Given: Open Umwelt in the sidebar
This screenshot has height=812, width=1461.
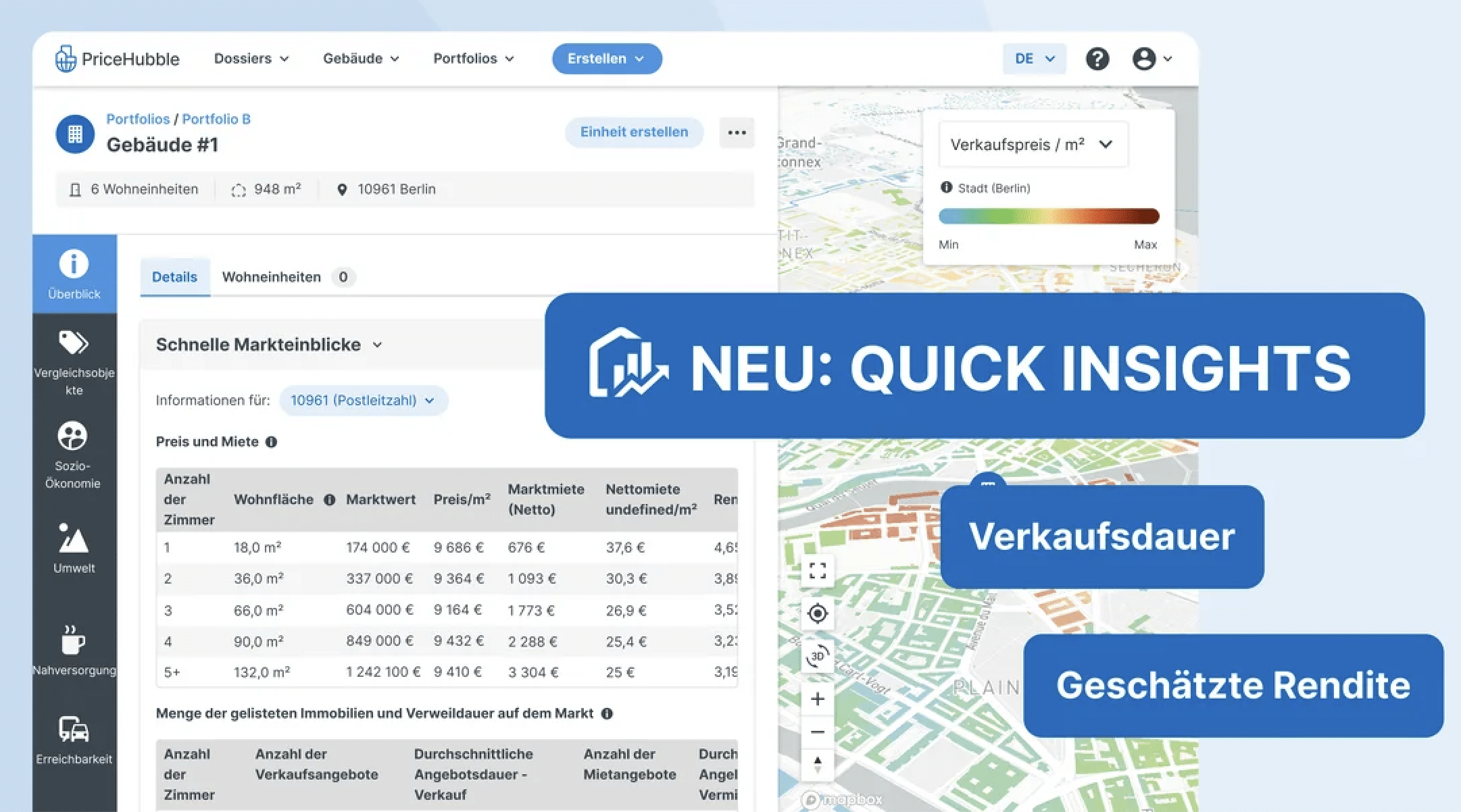Looking at the screenshot, I should click(74, 548).
